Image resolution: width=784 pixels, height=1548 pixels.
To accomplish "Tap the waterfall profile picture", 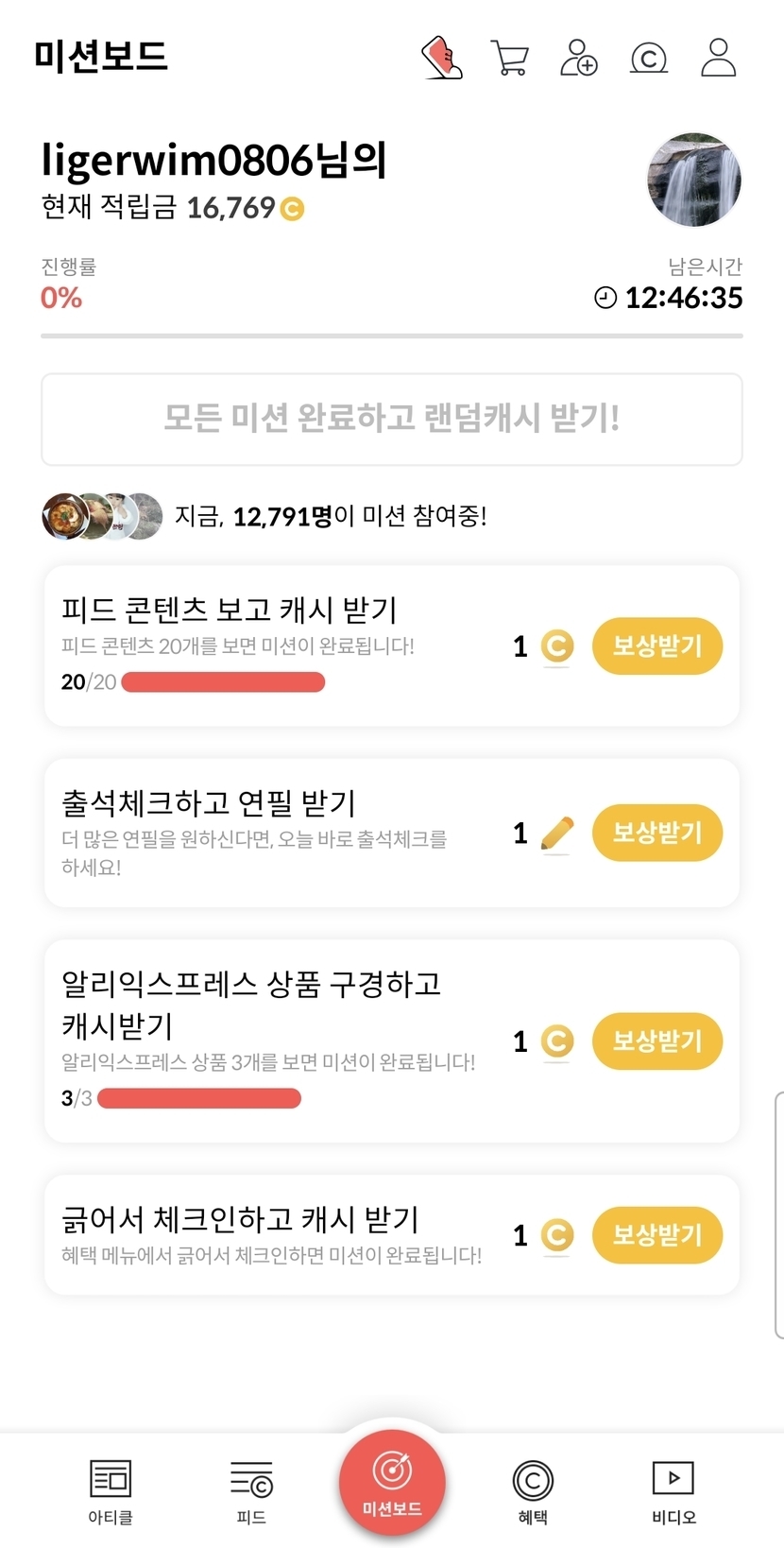I will (x=694, y=180).
